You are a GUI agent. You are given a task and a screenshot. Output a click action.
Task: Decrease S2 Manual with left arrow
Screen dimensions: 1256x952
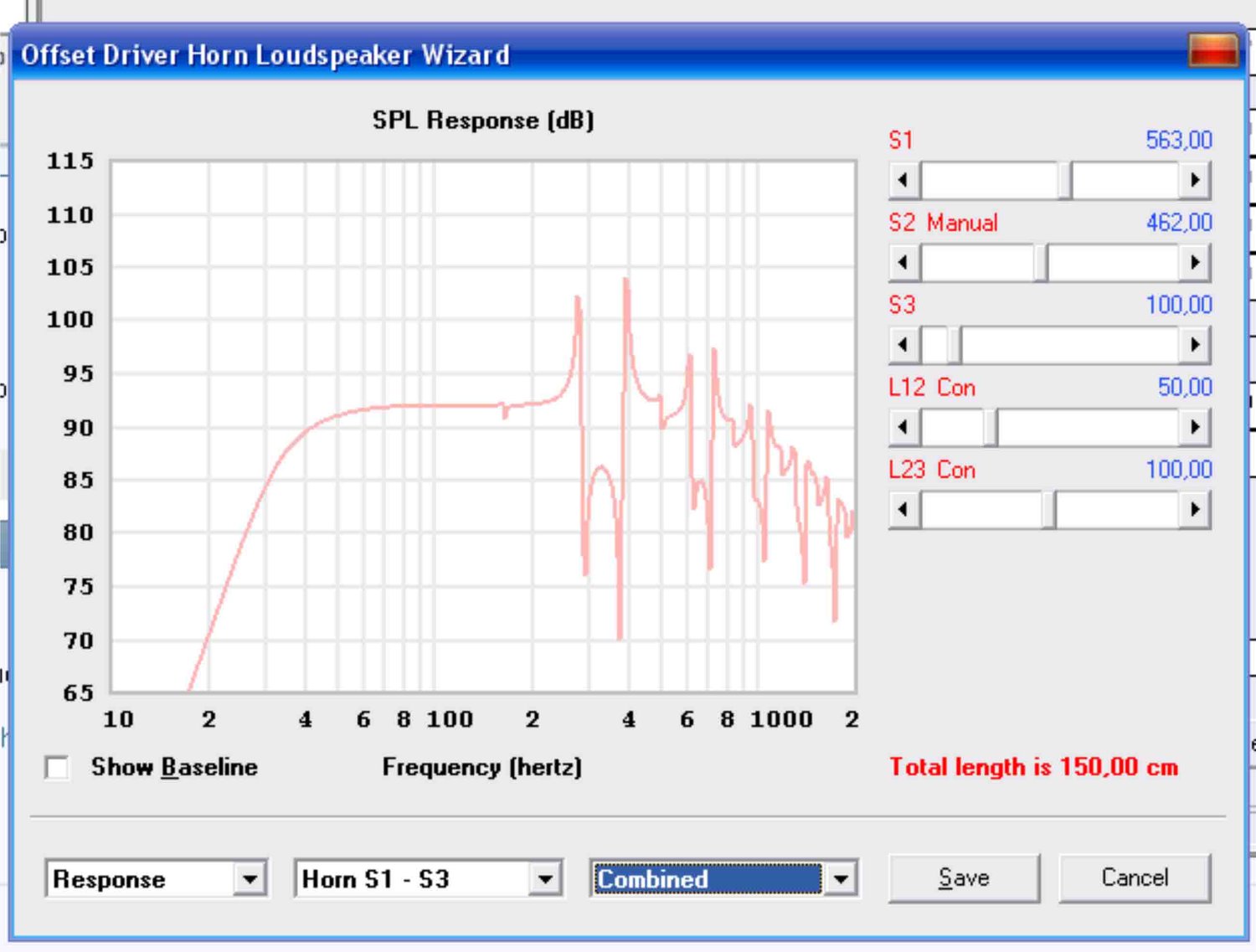coord(903,263)
